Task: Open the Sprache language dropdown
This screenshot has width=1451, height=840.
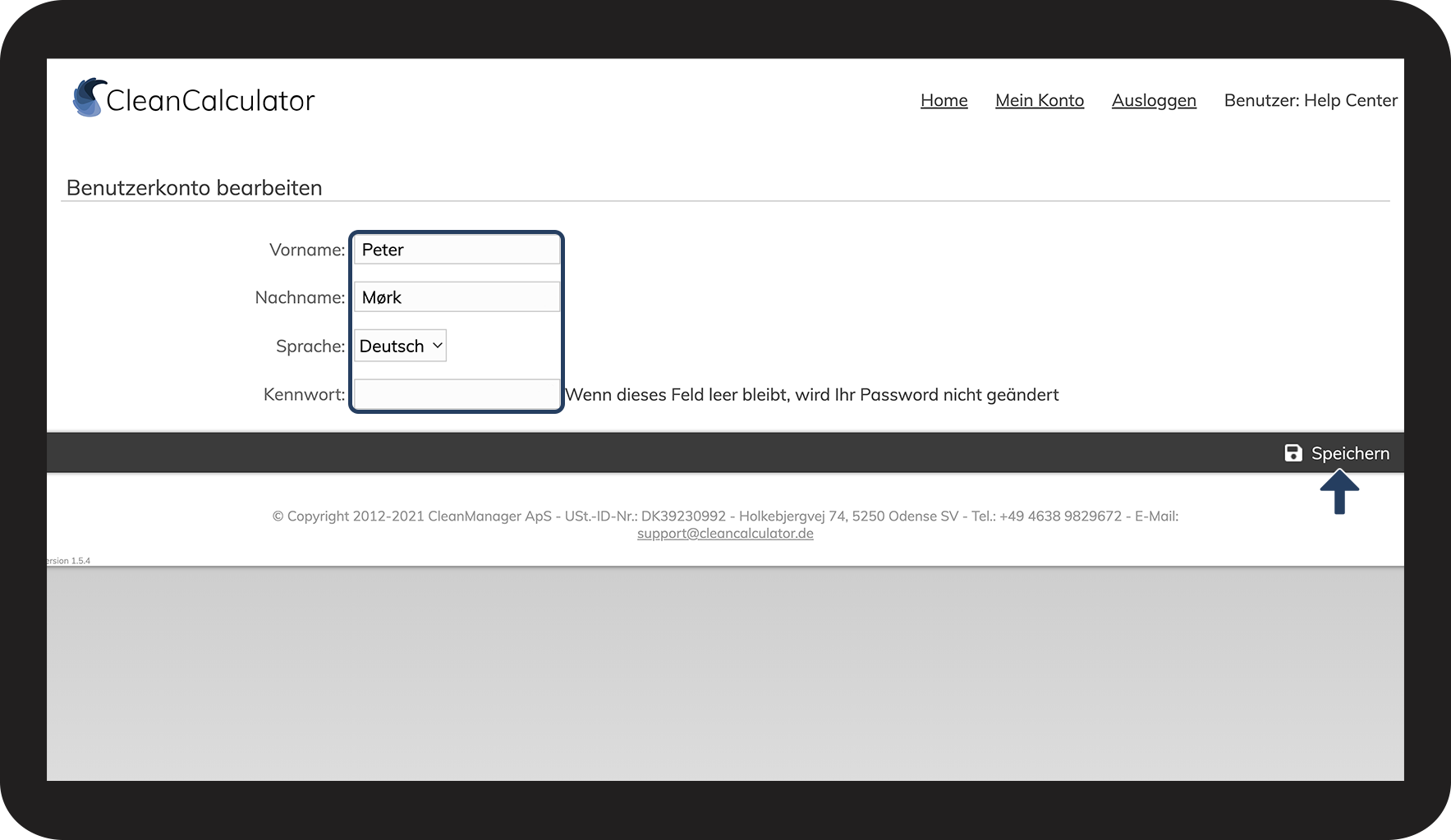Action: coord(400,346)
